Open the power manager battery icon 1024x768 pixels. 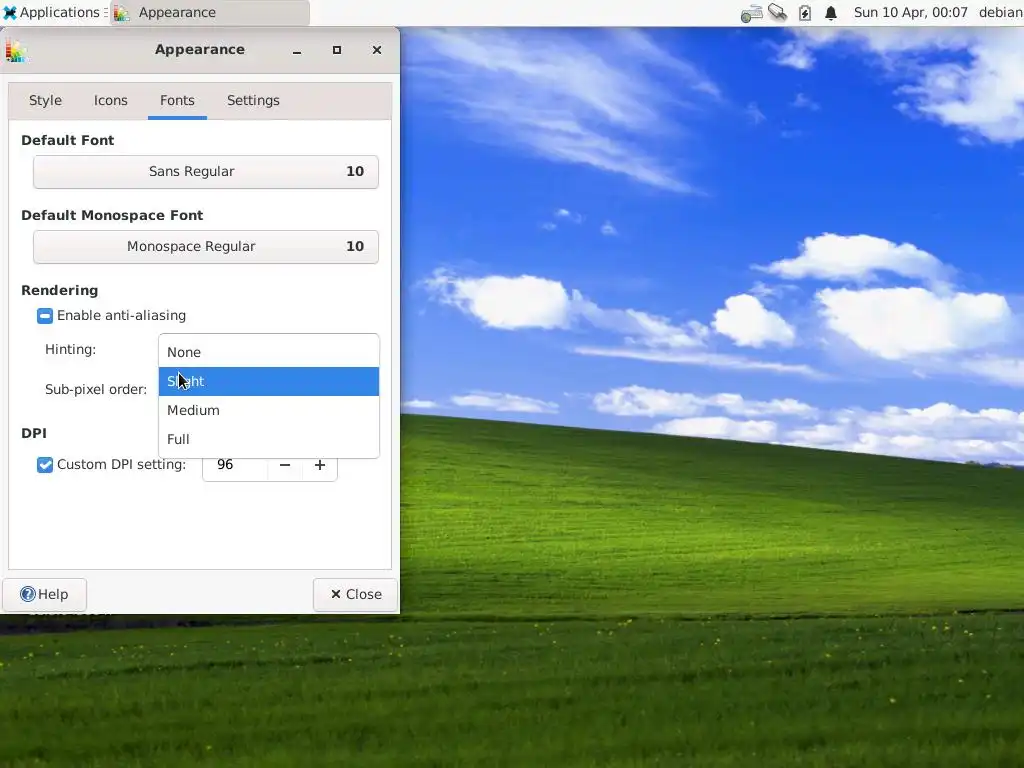click(805, 12)
